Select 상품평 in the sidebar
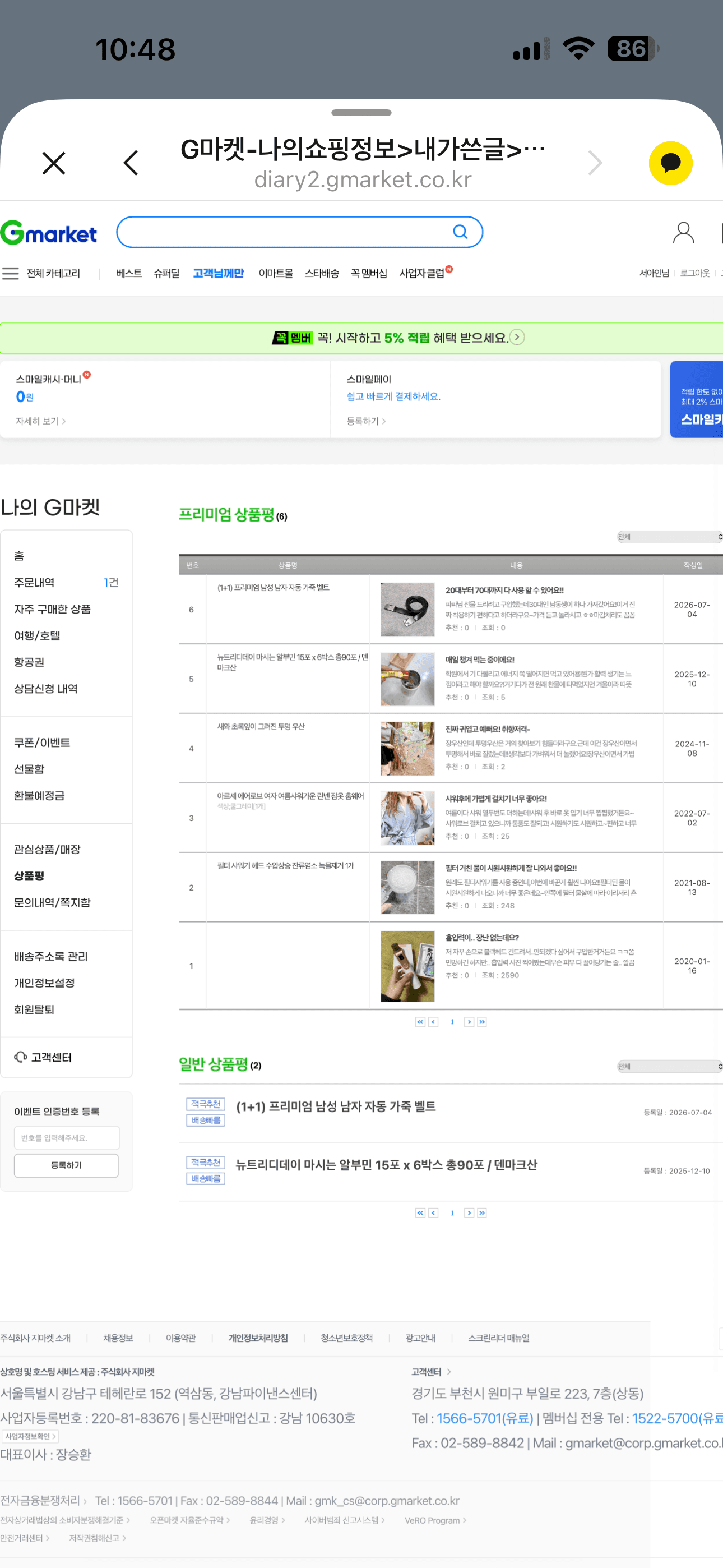 click(x=29, y=876)
